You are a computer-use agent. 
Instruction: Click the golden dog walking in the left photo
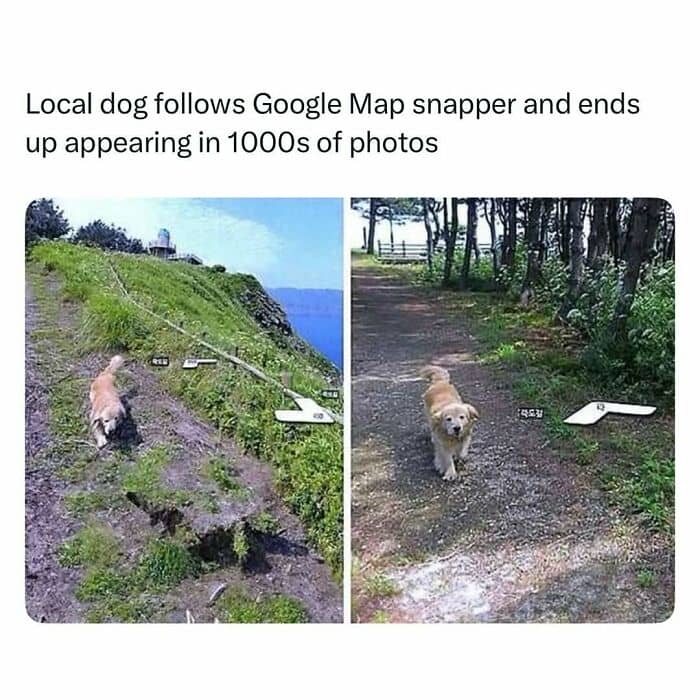(107, 401)
